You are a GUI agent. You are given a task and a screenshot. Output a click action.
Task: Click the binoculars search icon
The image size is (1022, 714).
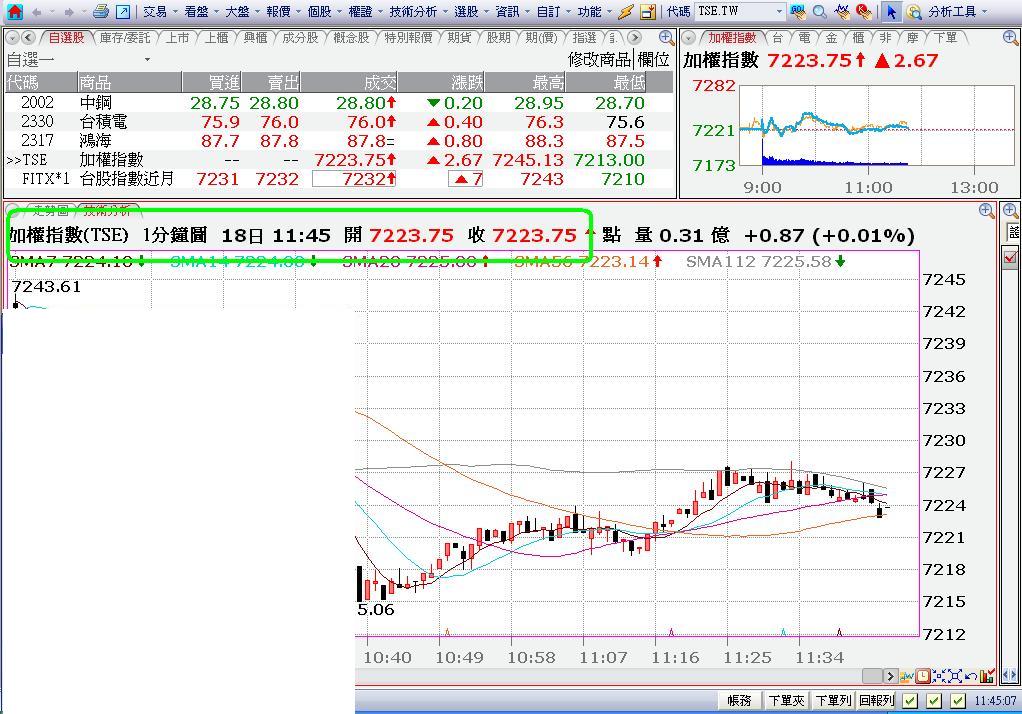(x=798, y=12)
